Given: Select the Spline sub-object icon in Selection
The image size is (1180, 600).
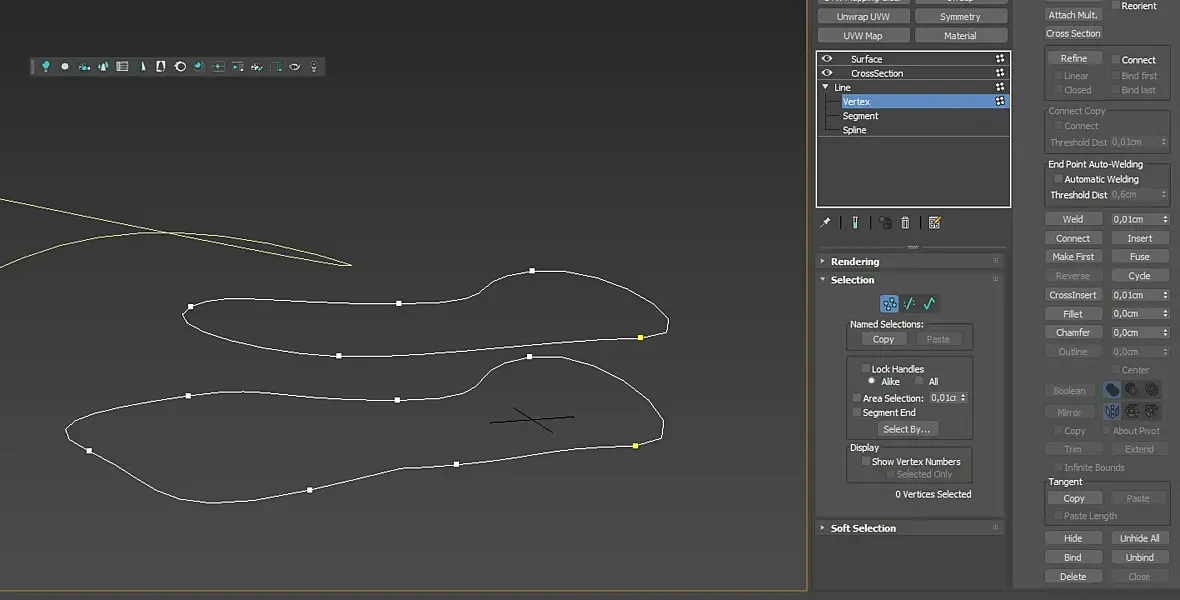Looking at the screenshot, I should [929, 303].
